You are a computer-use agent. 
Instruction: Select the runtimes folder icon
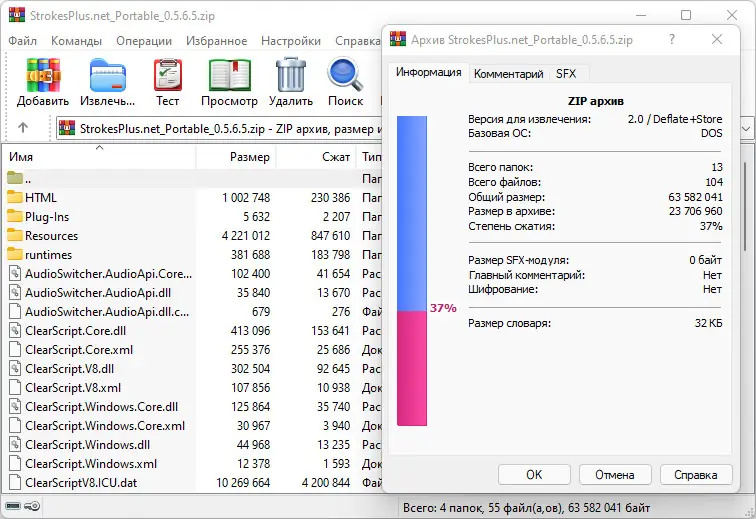pos(15,254)
